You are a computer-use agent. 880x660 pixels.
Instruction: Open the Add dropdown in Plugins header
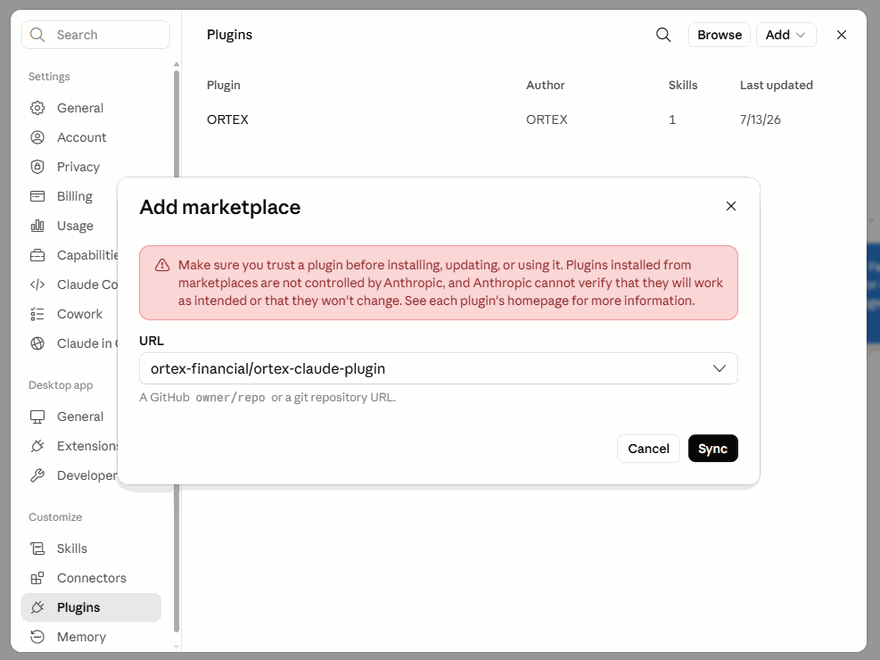pos(786,35)
